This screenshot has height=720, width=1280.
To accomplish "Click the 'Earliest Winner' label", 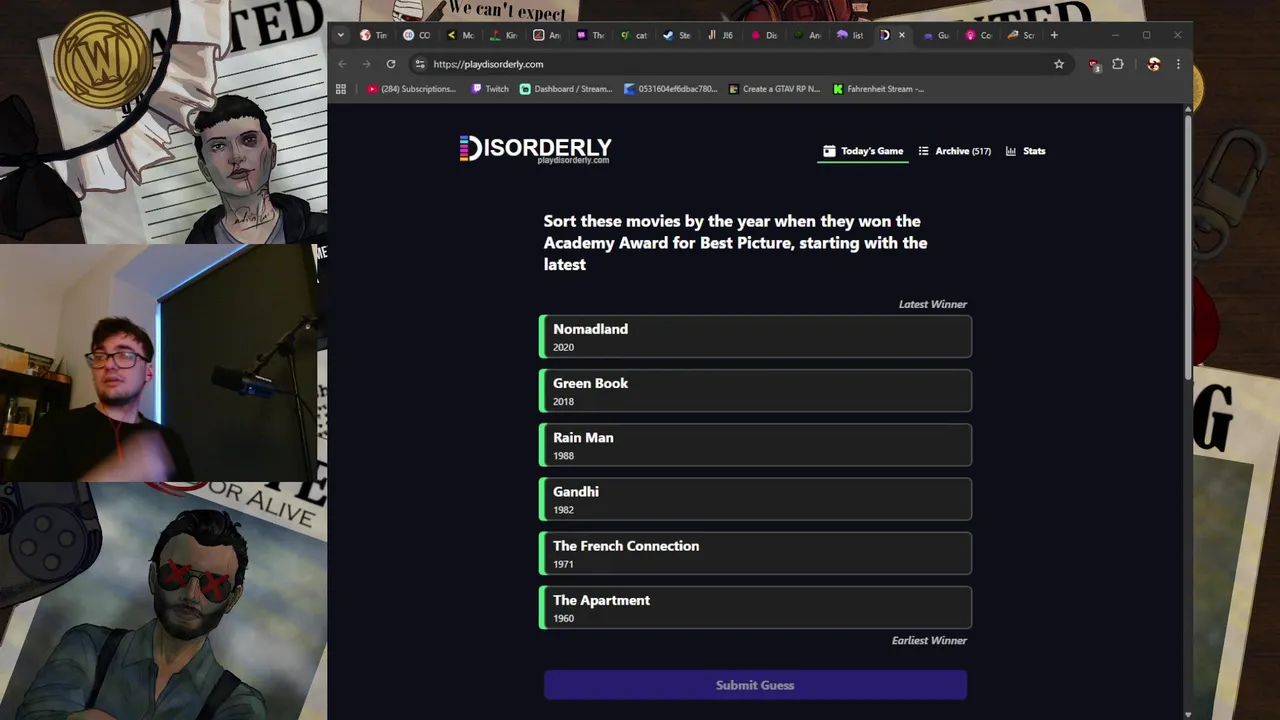I will [x=929, y=640].
